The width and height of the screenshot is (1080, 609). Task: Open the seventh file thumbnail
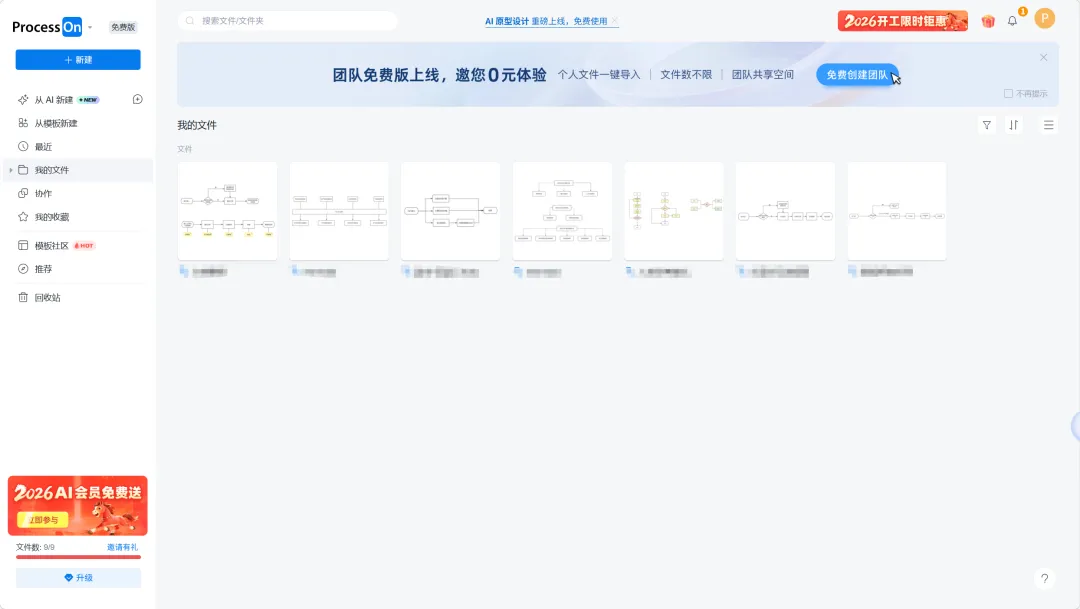897,211
